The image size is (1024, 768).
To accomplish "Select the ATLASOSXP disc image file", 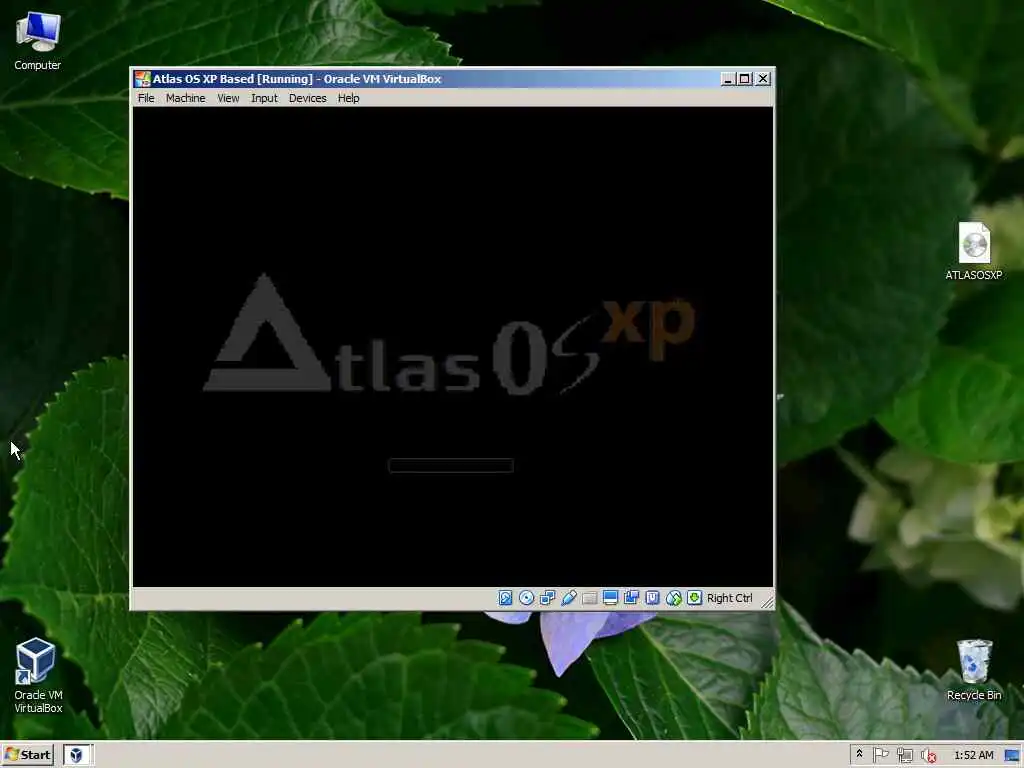I will [974, 251].
